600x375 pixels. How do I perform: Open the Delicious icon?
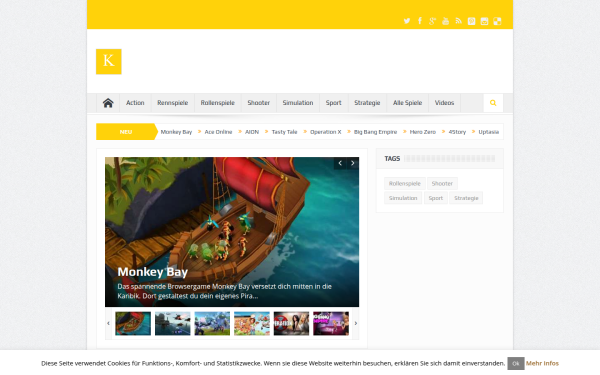(497, 21)
